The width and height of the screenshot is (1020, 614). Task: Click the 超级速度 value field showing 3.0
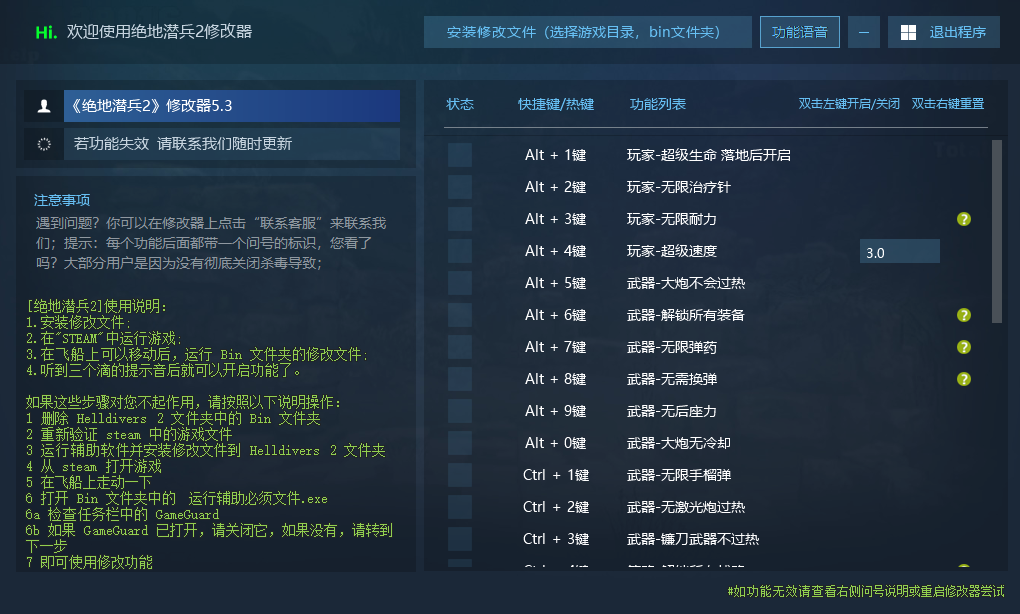(x=900, y=252)
